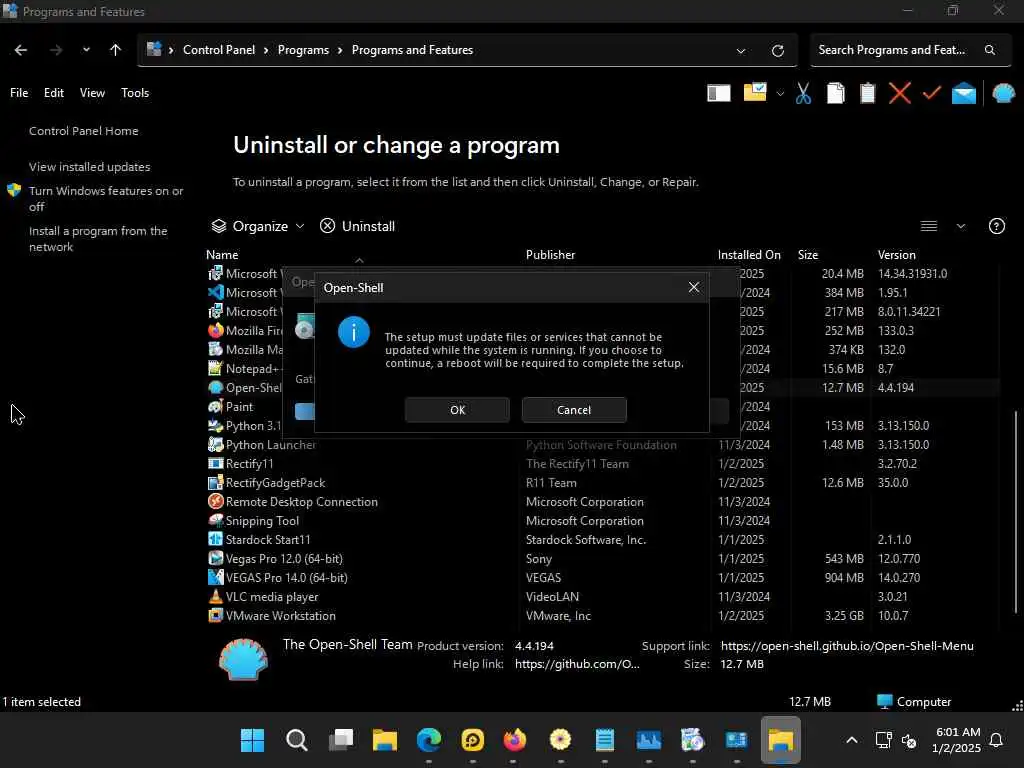Click Control Panel in breadcrumb

[x=219, y=50]
